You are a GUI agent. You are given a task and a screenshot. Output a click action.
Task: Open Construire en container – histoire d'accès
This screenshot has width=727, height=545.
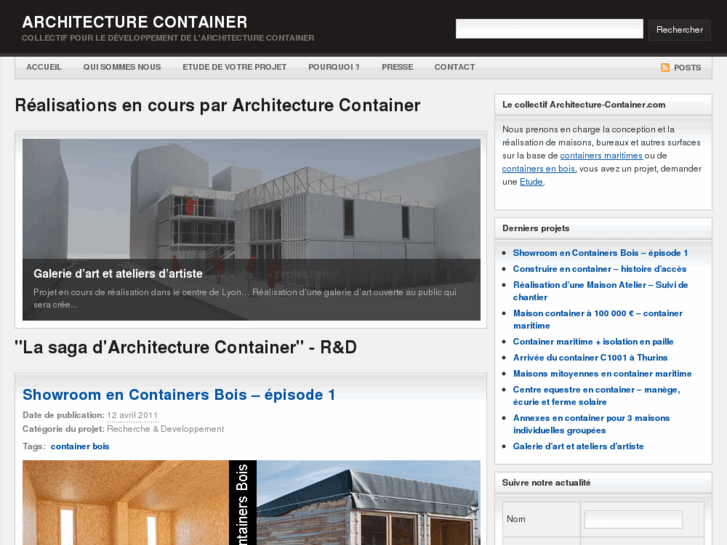click(x=599, y=269)
